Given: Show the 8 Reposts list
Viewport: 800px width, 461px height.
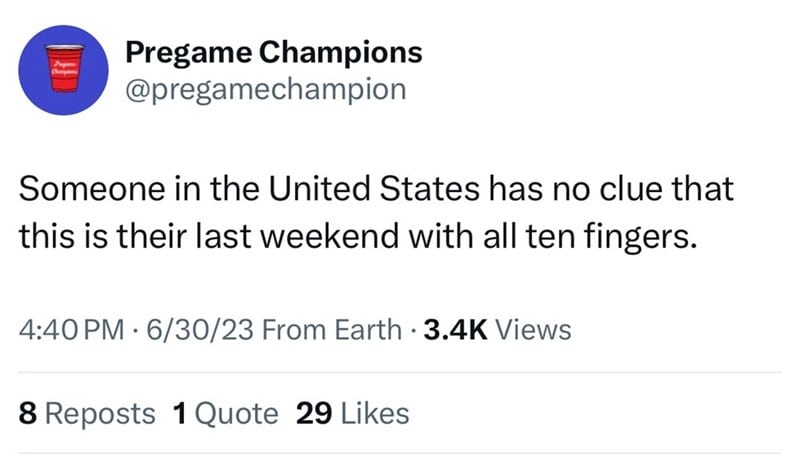Looking at the screenshot, I should [87, 413].
